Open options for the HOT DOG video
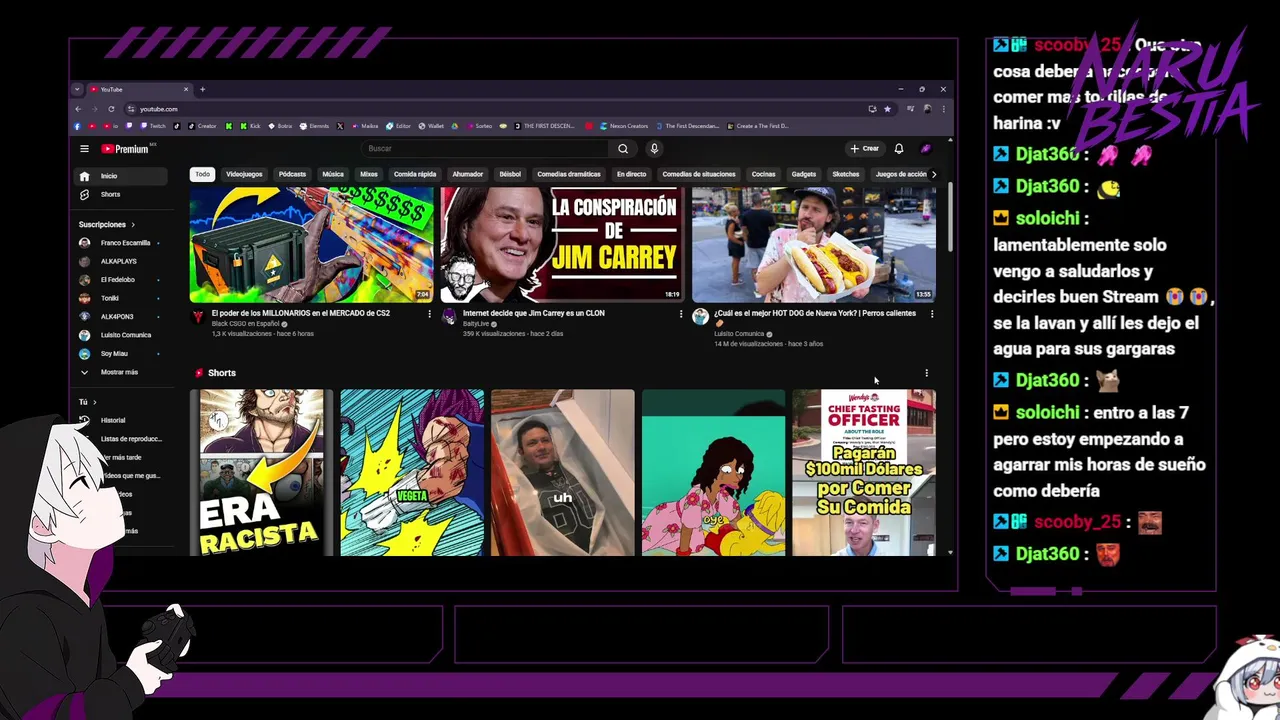The height and width of the screenshot is (720, 1280). [x=932, y=314]
